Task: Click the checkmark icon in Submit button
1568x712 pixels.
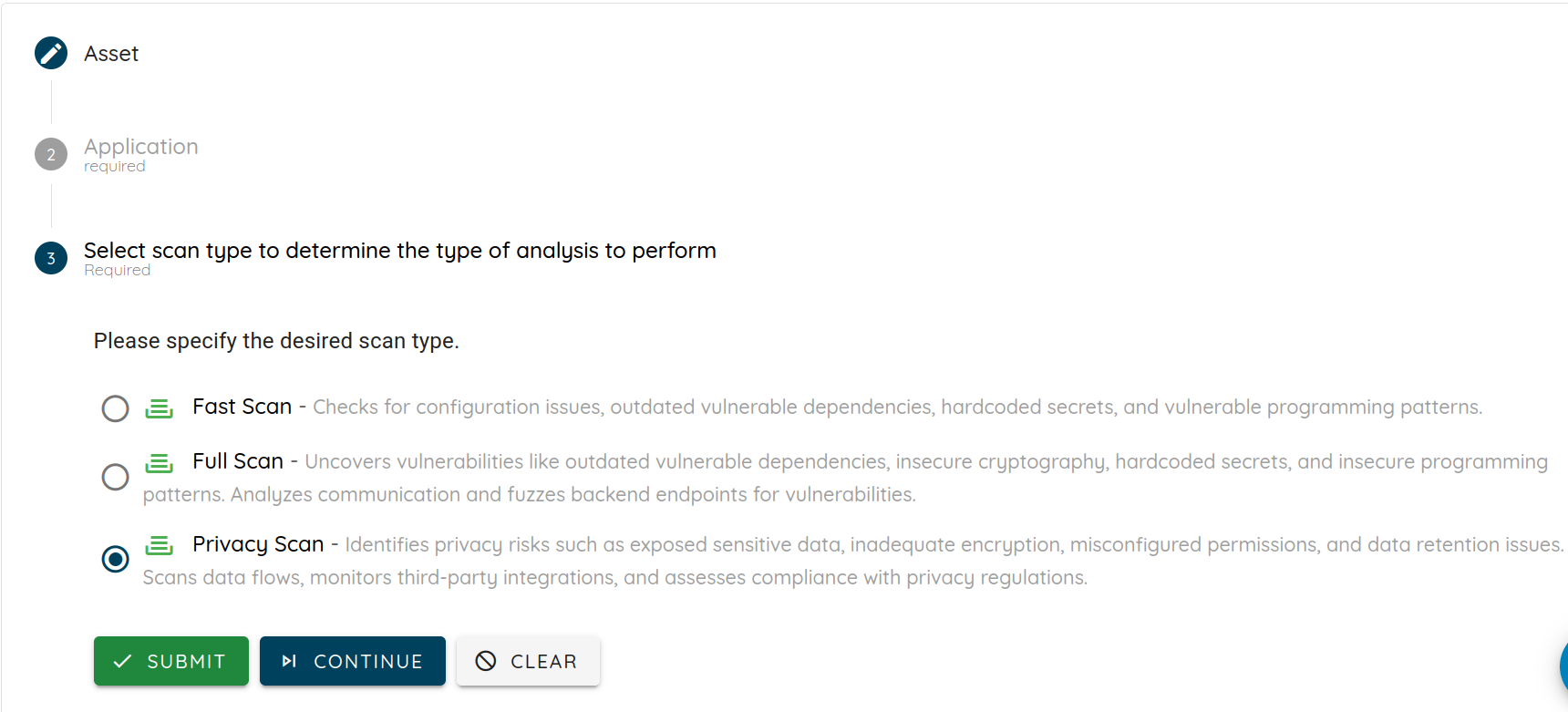Action: click(x=122, y=661)
